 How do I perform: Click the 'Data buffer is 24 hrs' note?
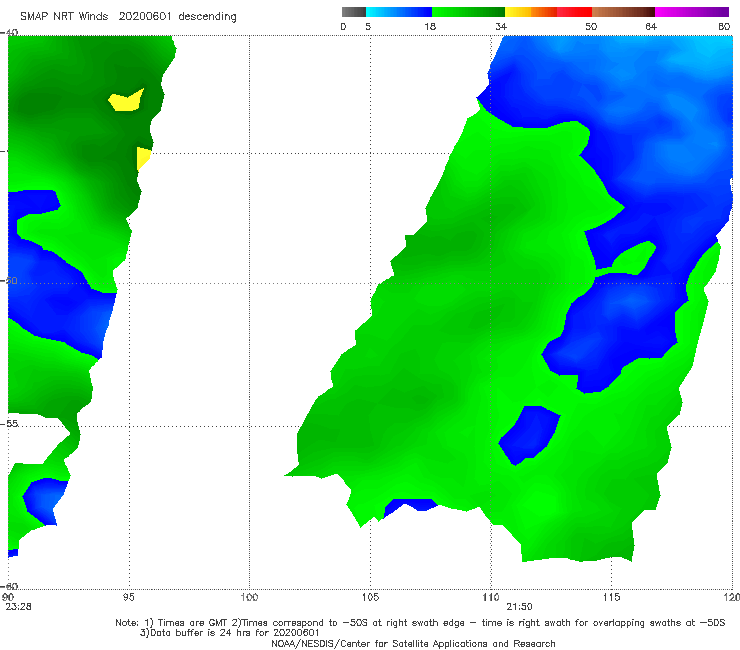click(230, 633)
